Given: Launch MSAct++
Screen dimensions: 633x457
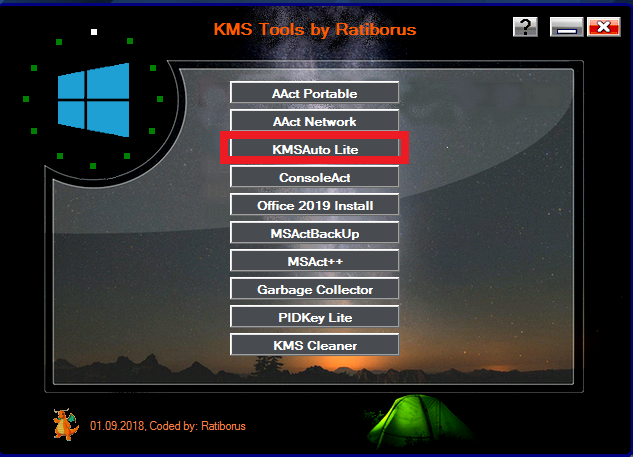Looking at the screenshot, I should tap(314, 260).
